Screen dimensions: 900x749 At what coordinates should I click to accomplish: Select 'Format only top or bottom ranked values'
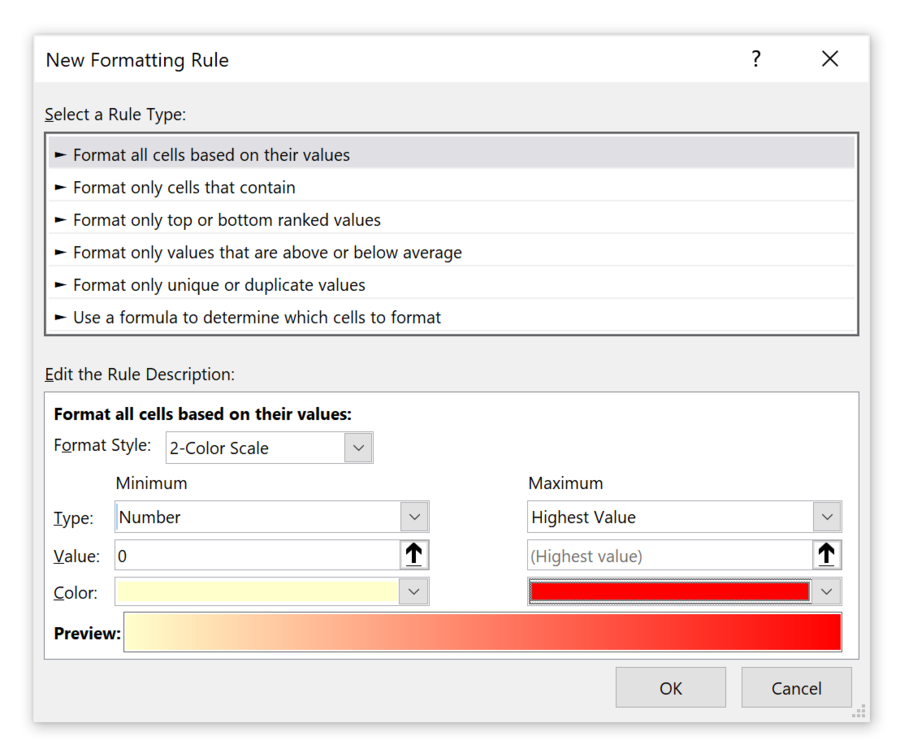coord(220,219)
